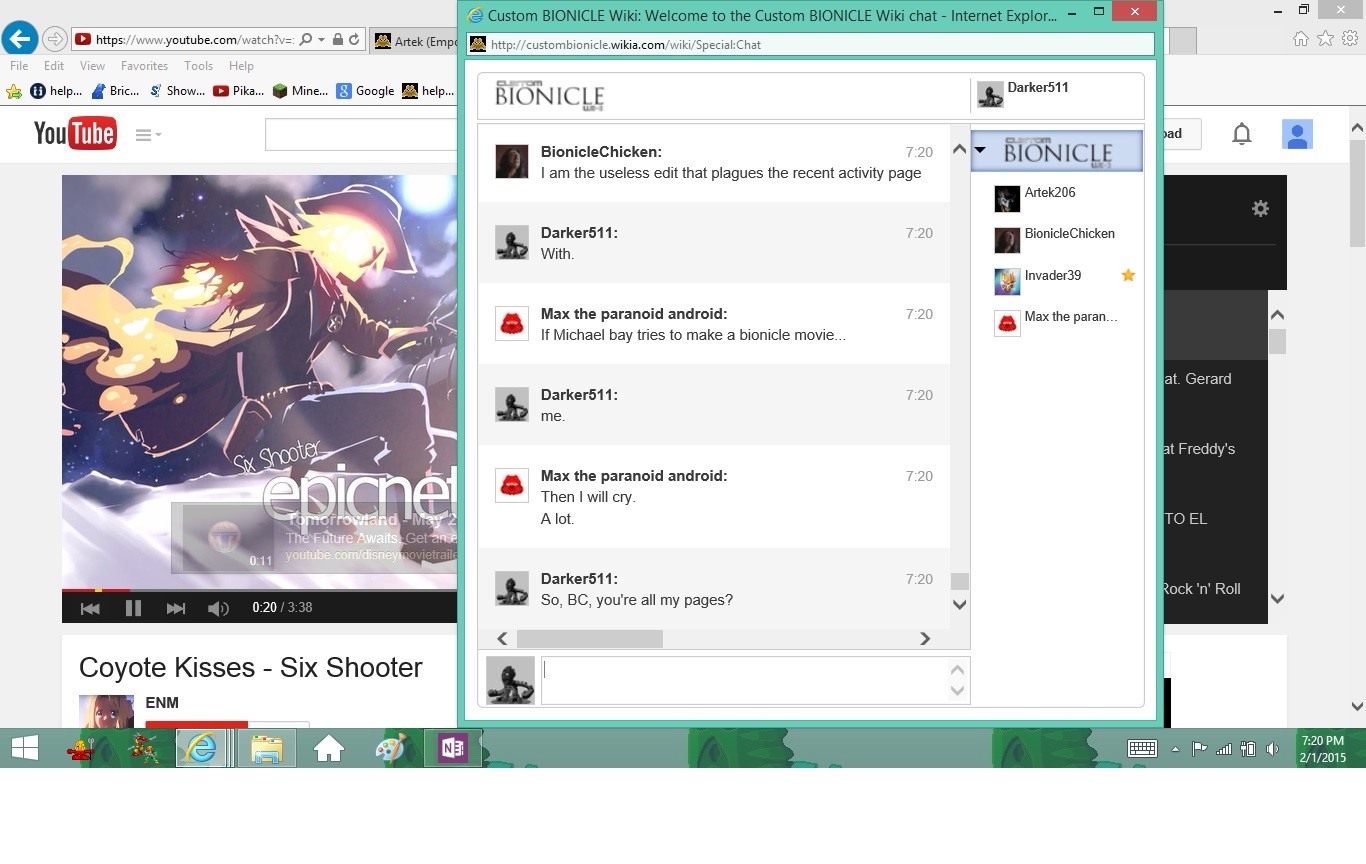
Task: Click the ENM channel avatar
Action: click(106, 711)
